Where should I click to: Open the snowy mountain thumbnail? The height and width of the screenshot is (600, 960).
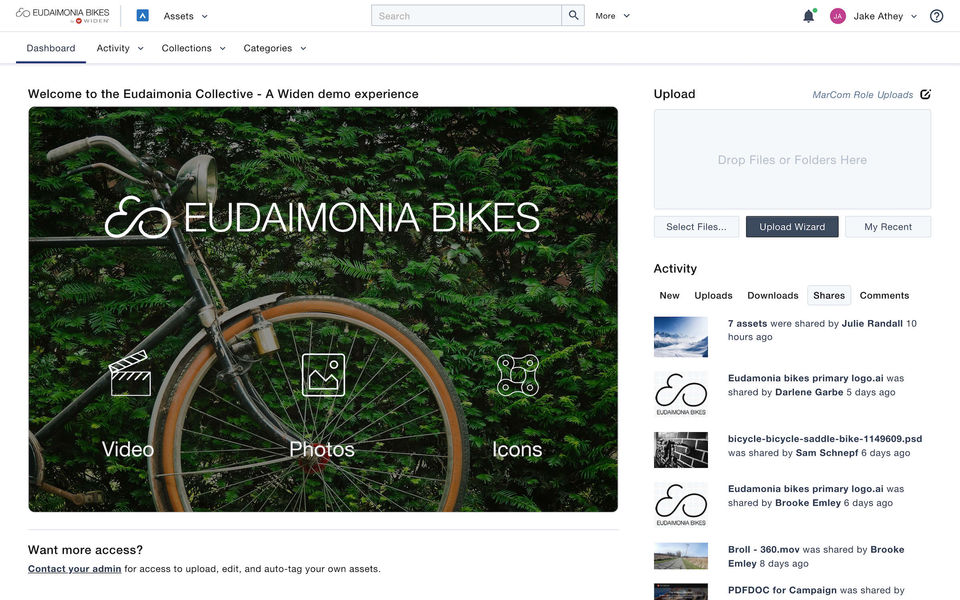[681, 337]
